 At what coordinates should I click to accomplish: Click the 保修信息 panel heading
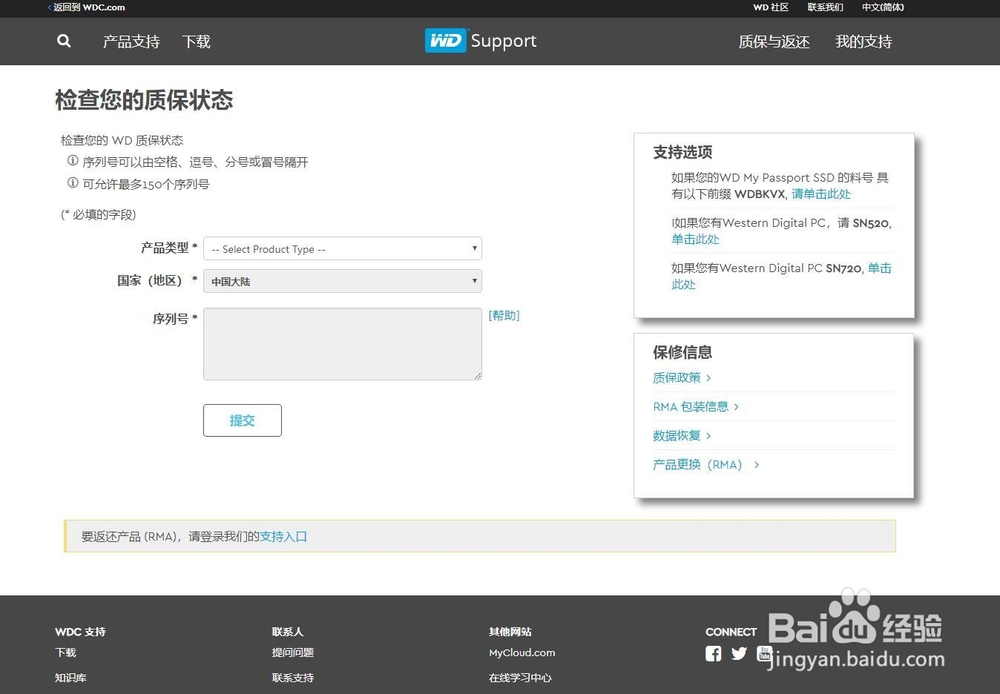(682, 352)
